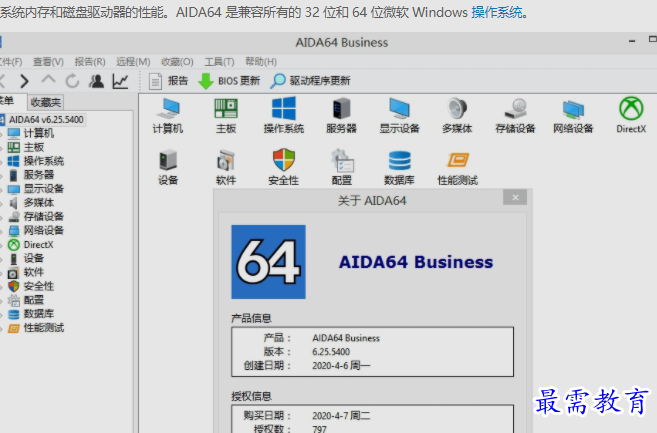Click 购买日期 value 2020-4-7 周二
This screenshot has width=657, height=433.
coord(341,416)
